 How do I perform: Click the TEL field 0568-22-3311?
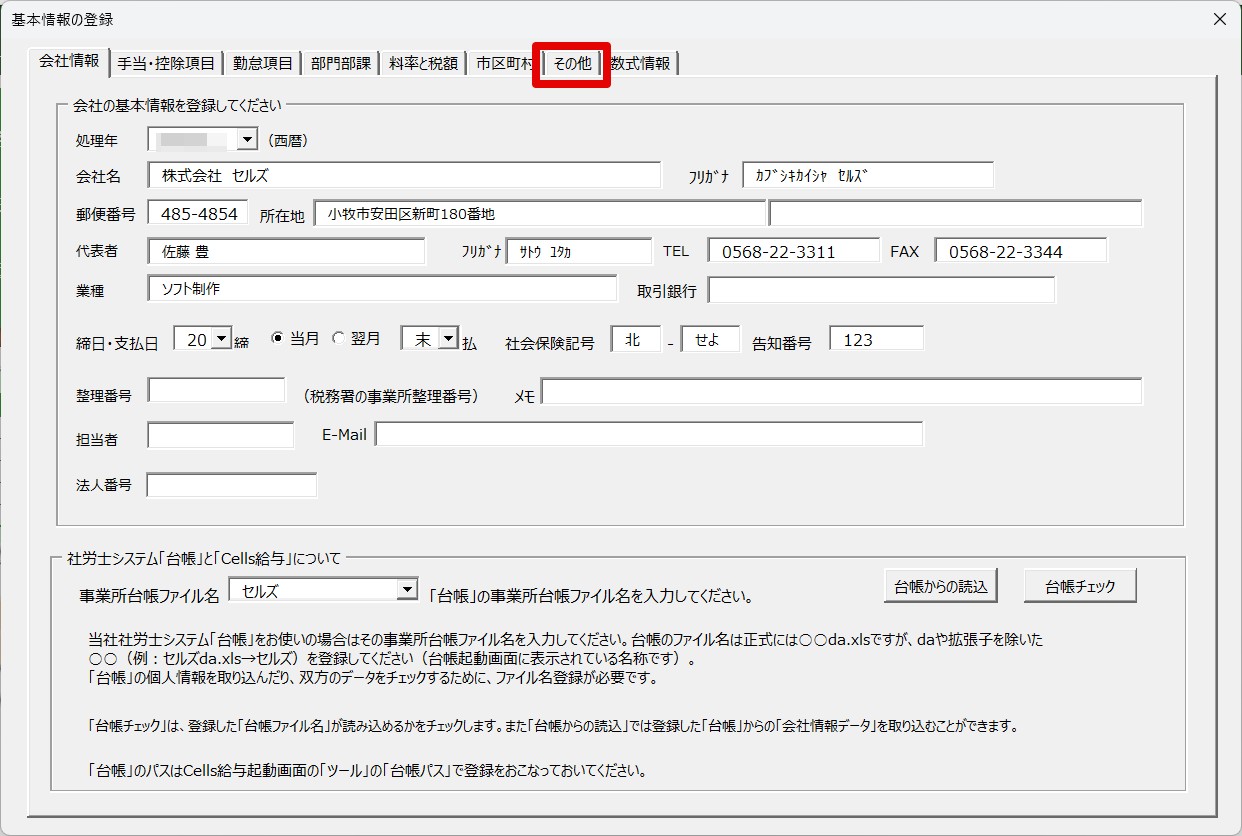[x=794, y=251]
